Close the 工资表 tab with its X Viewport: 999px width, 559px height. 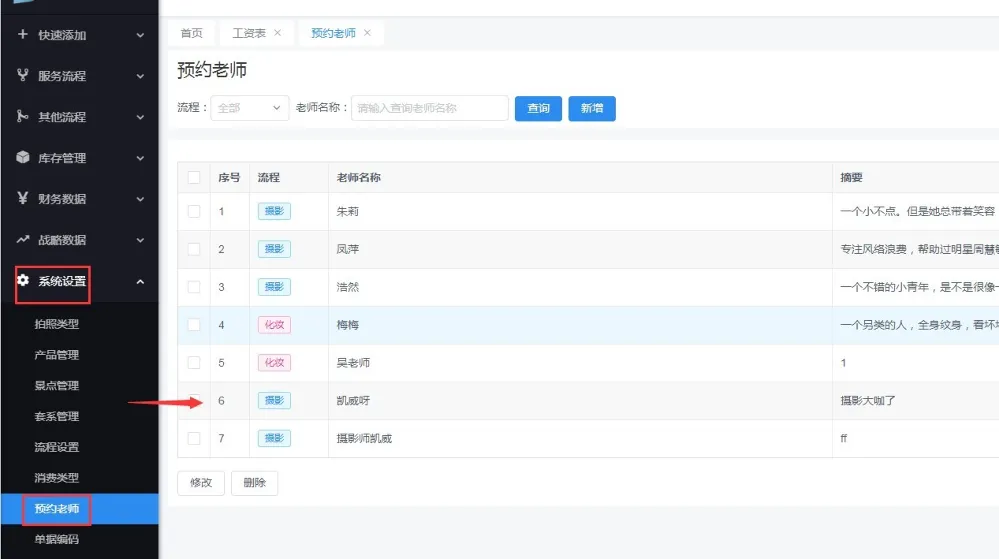point(278,33)
